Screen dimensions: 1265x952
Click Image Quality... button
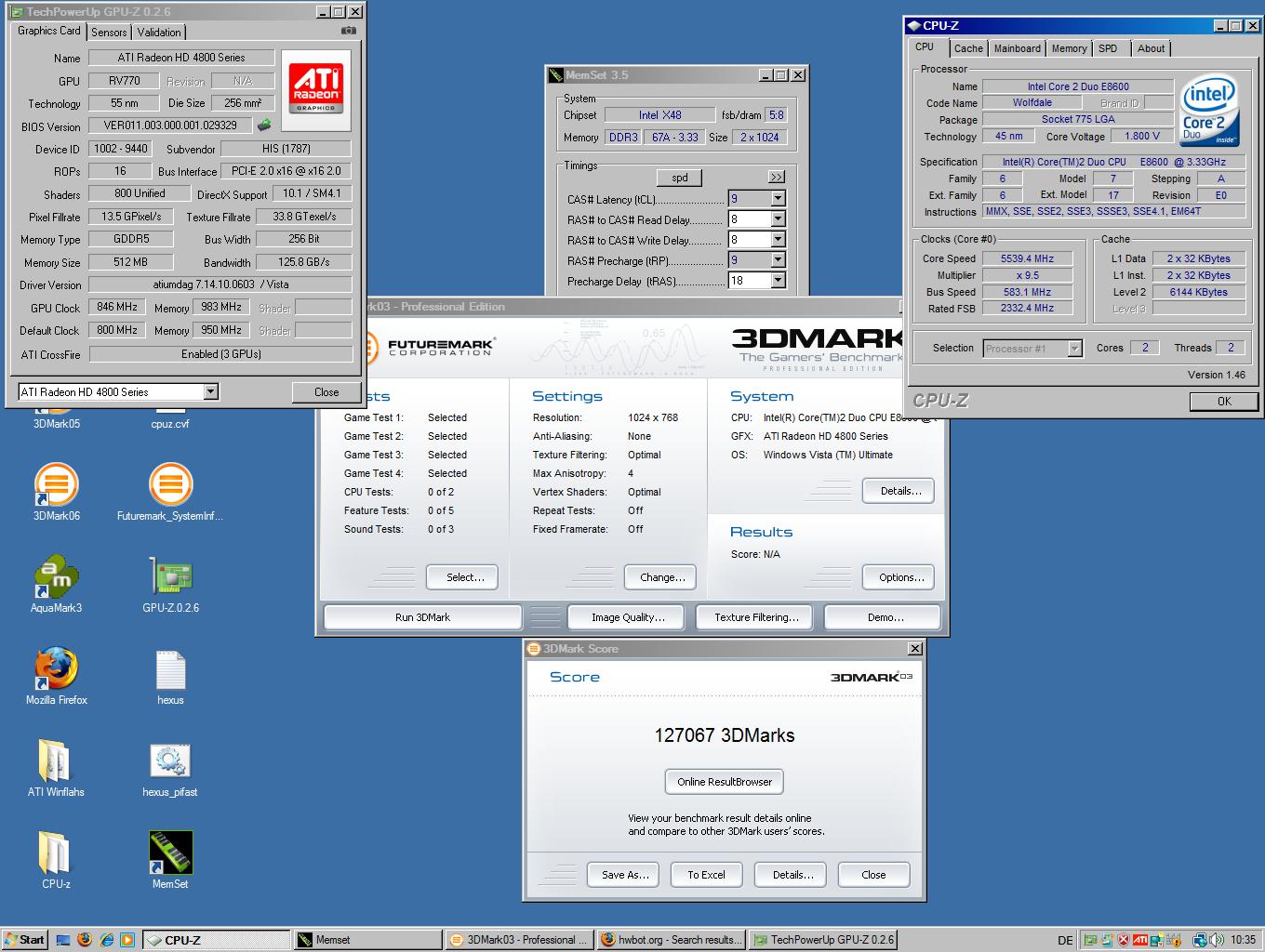pos(628,617)
